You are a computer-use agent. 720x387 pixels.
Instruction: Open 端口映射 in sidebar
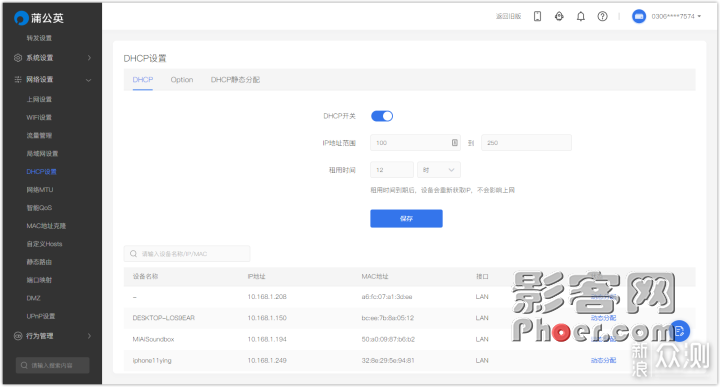pos(39,280)
